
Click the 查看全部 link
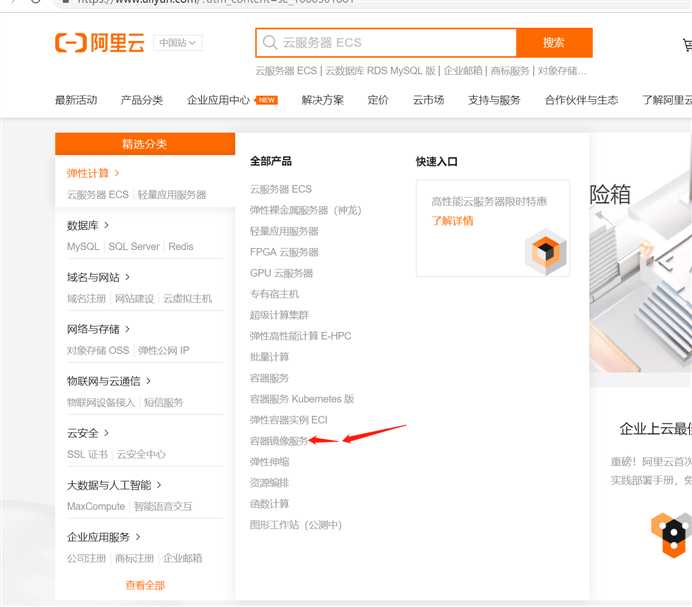click(x=145, y=585)
